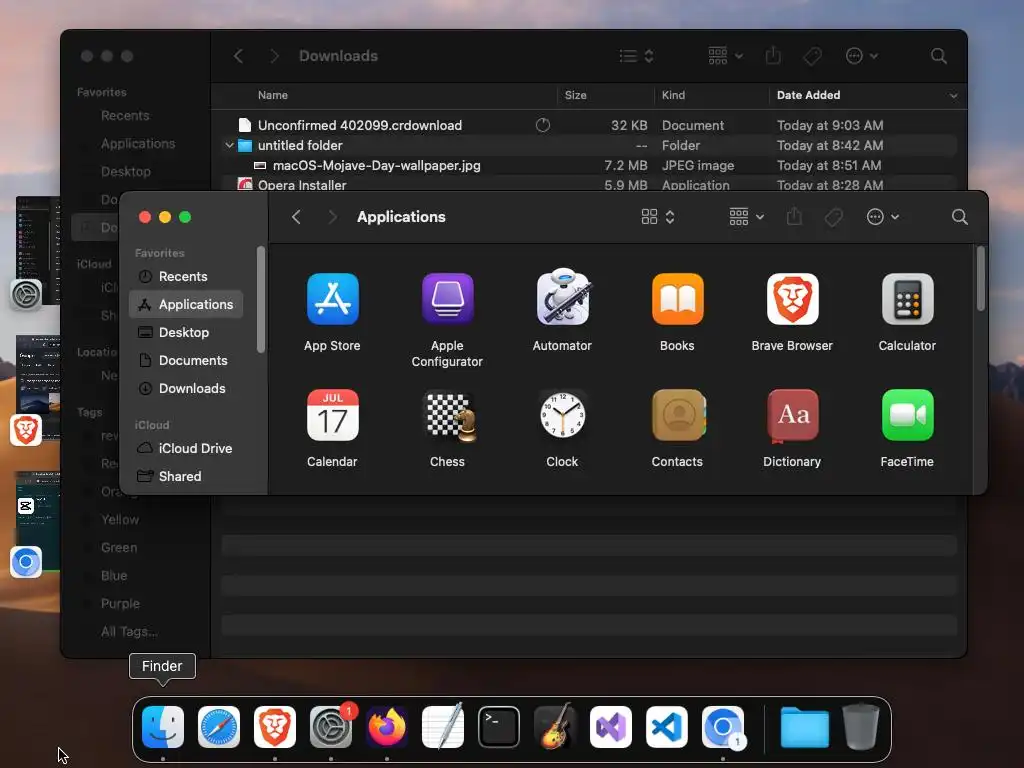Open icon view switcher in Applications toolbar
The height and width of the screenshot is (768, 1024).
(x=658, y=217)
